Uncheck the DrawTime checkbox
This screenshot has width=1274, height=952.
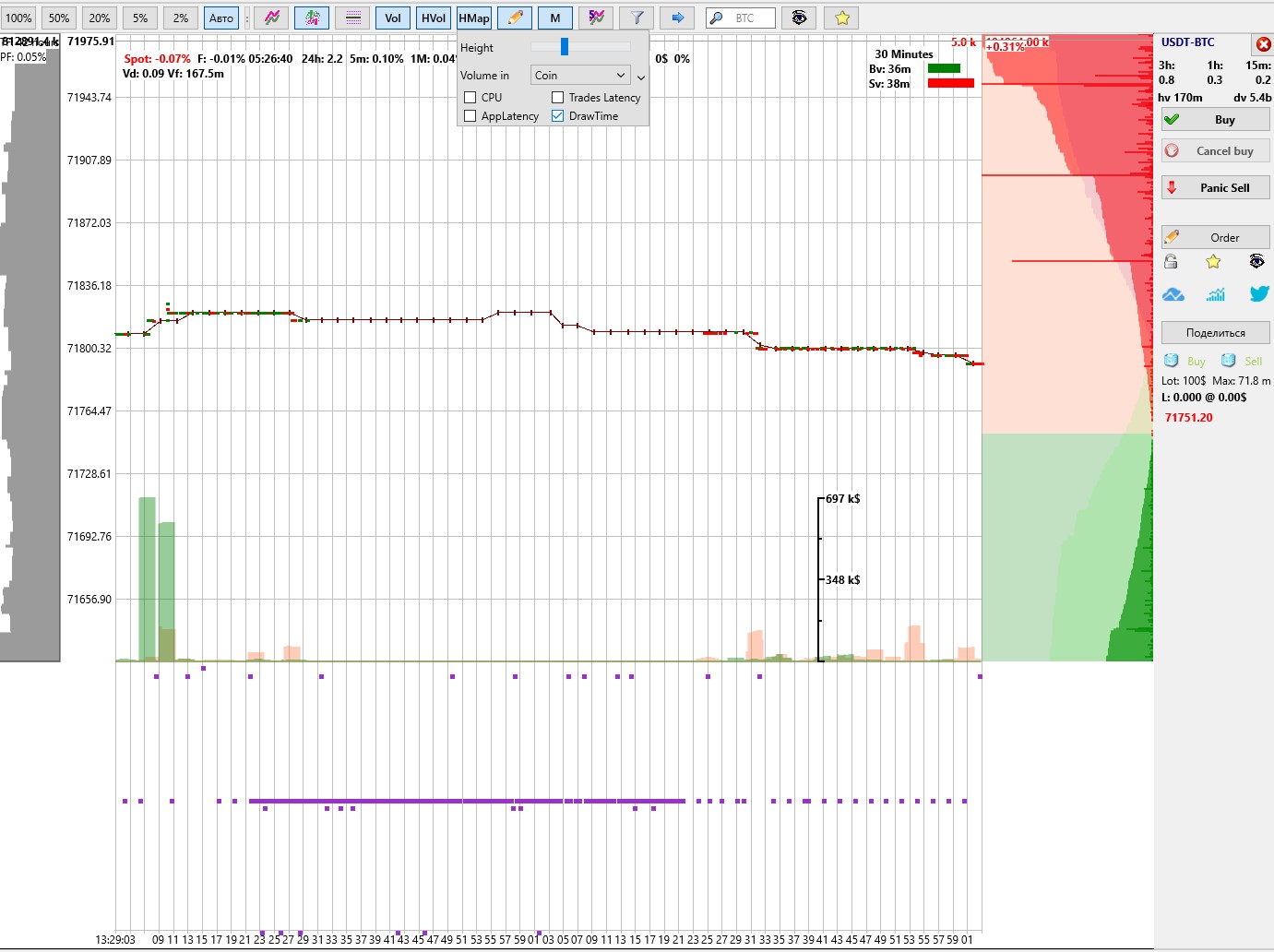coord(558,116)
